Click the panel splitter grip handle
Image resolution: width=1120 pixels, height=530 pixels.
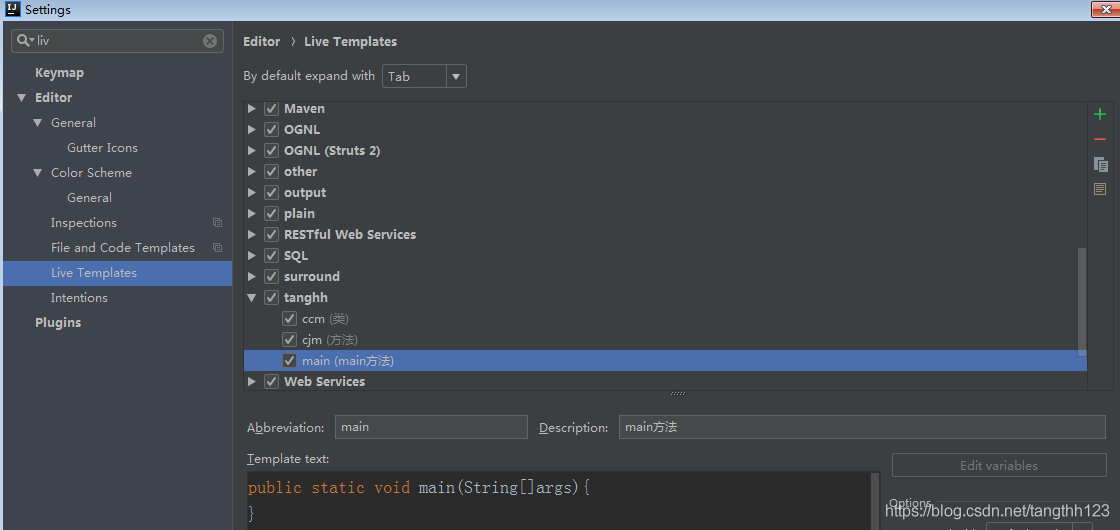pos(678,394)
